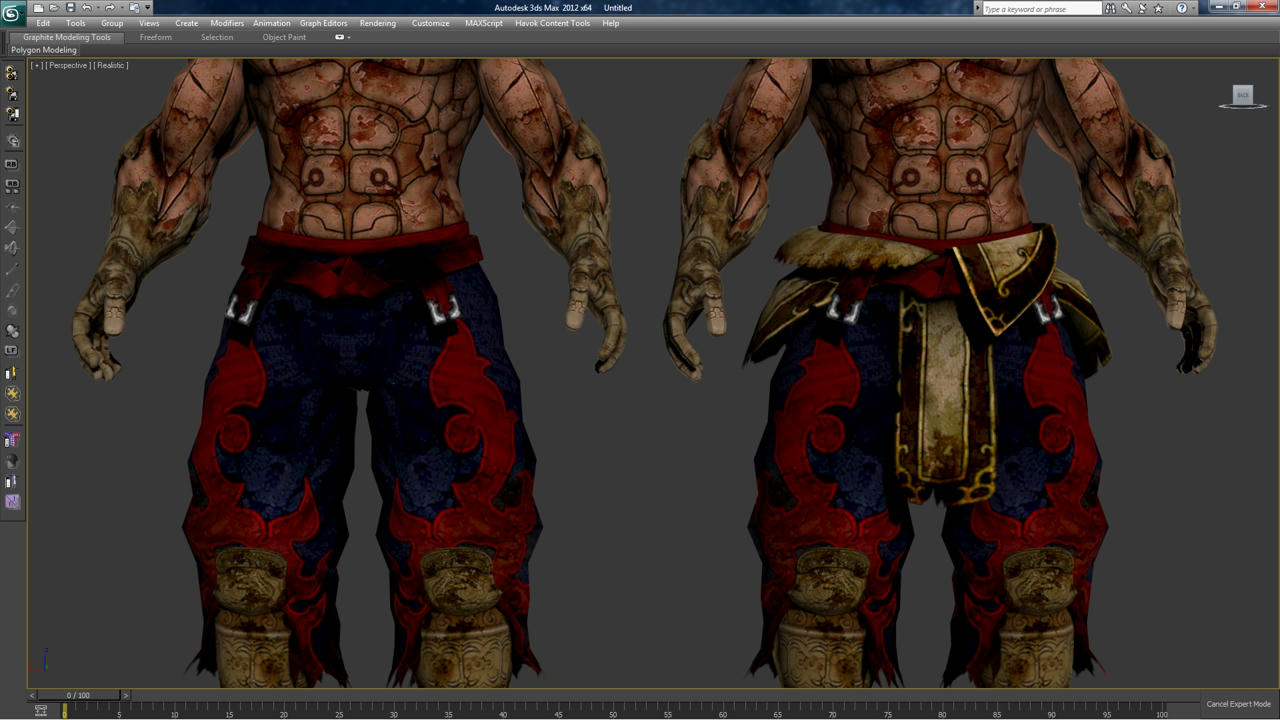This screenshot has height=720, width=1280.
Task: Switch to the Freeform ribbon tab
Action: (x=156, y=37)
